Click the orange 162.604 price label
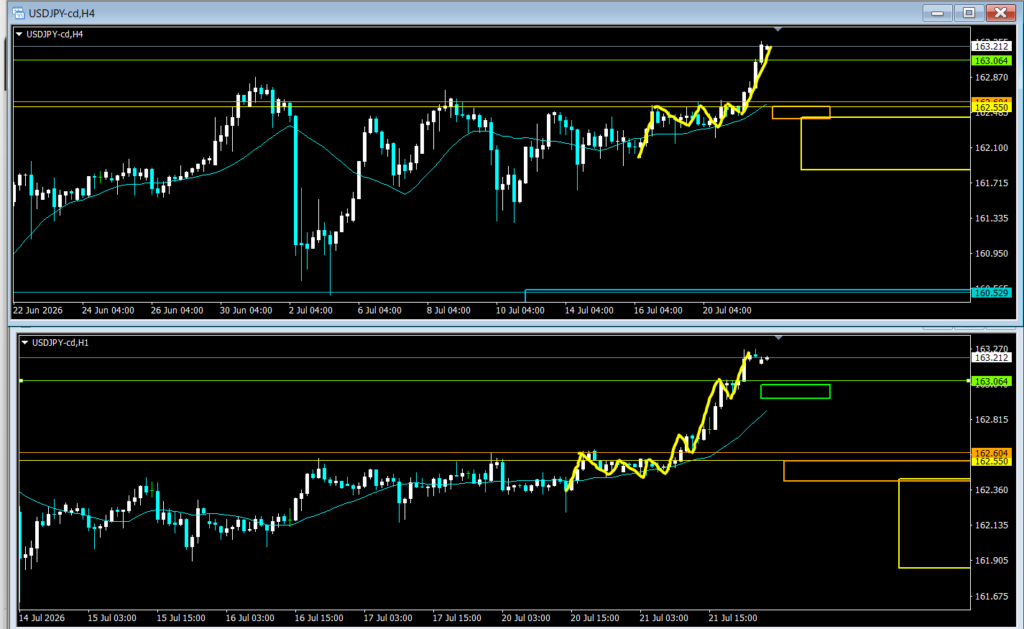This screenshot has width=1024, height=629. (x=991, y=453)
